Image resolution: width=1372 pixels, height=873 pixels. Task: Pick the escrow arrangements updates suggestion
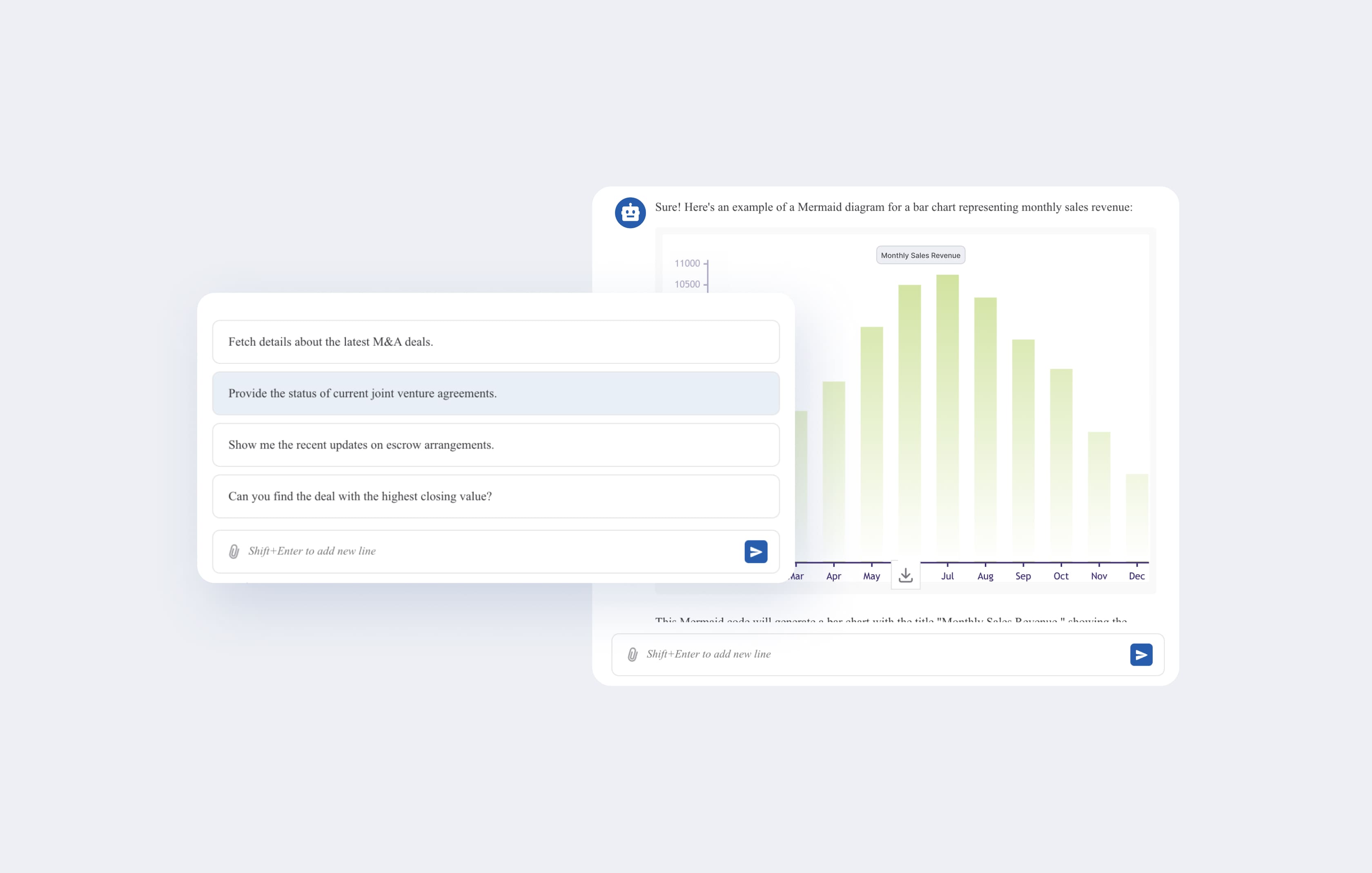coord(496,445)
